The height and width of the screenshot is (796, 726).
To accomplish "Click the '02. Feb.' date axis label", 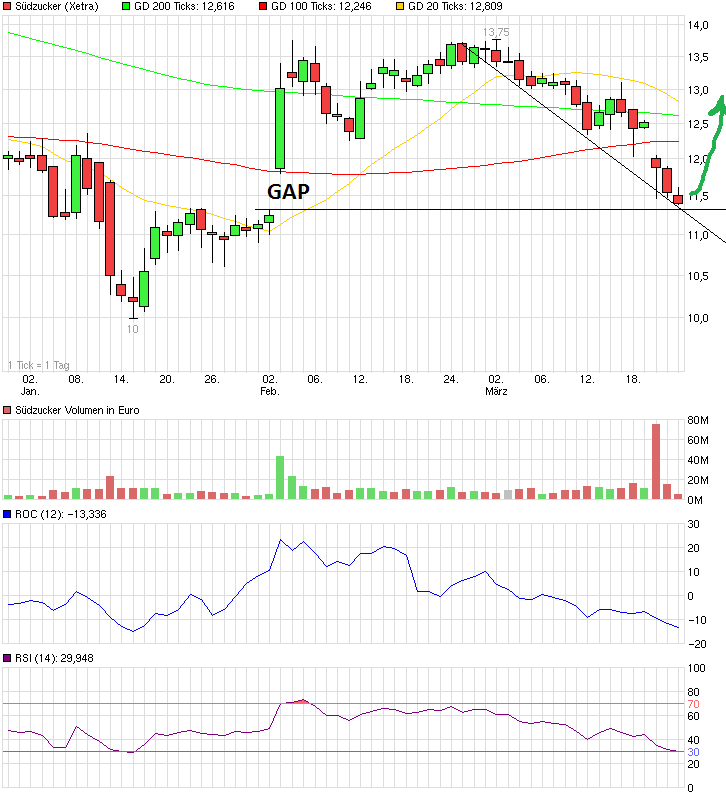I will coord(270,385).
